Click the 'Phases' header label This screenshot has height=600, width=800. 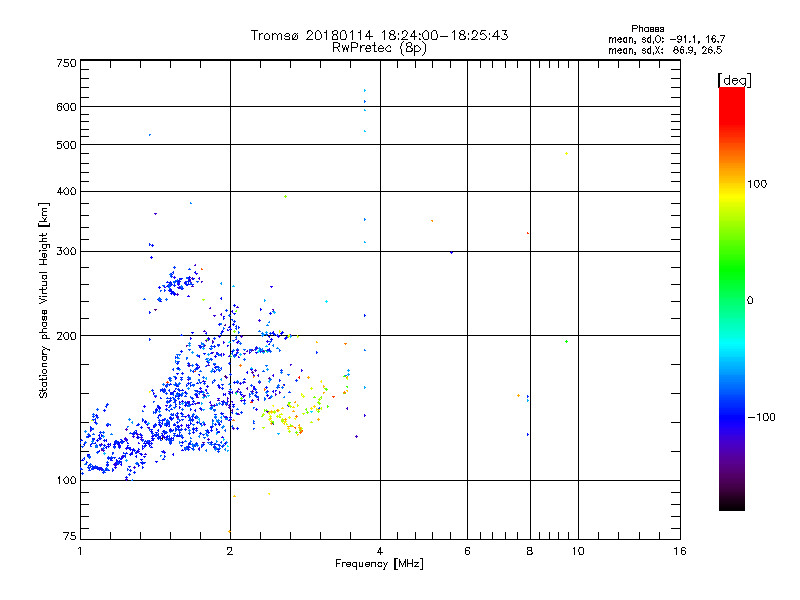coord(647,29)
